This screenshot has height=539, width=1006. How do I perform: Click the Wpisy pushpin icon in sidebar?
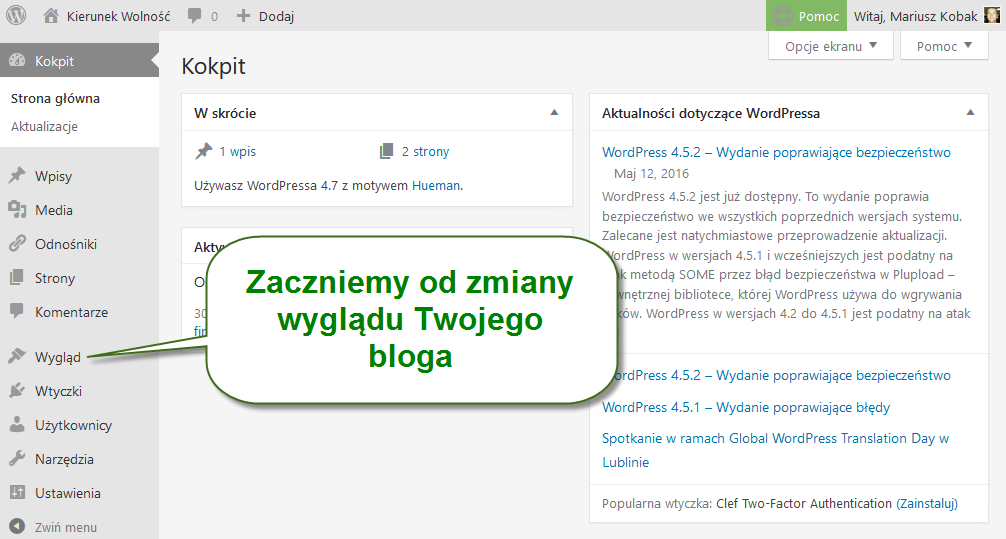tap(17, 175)
